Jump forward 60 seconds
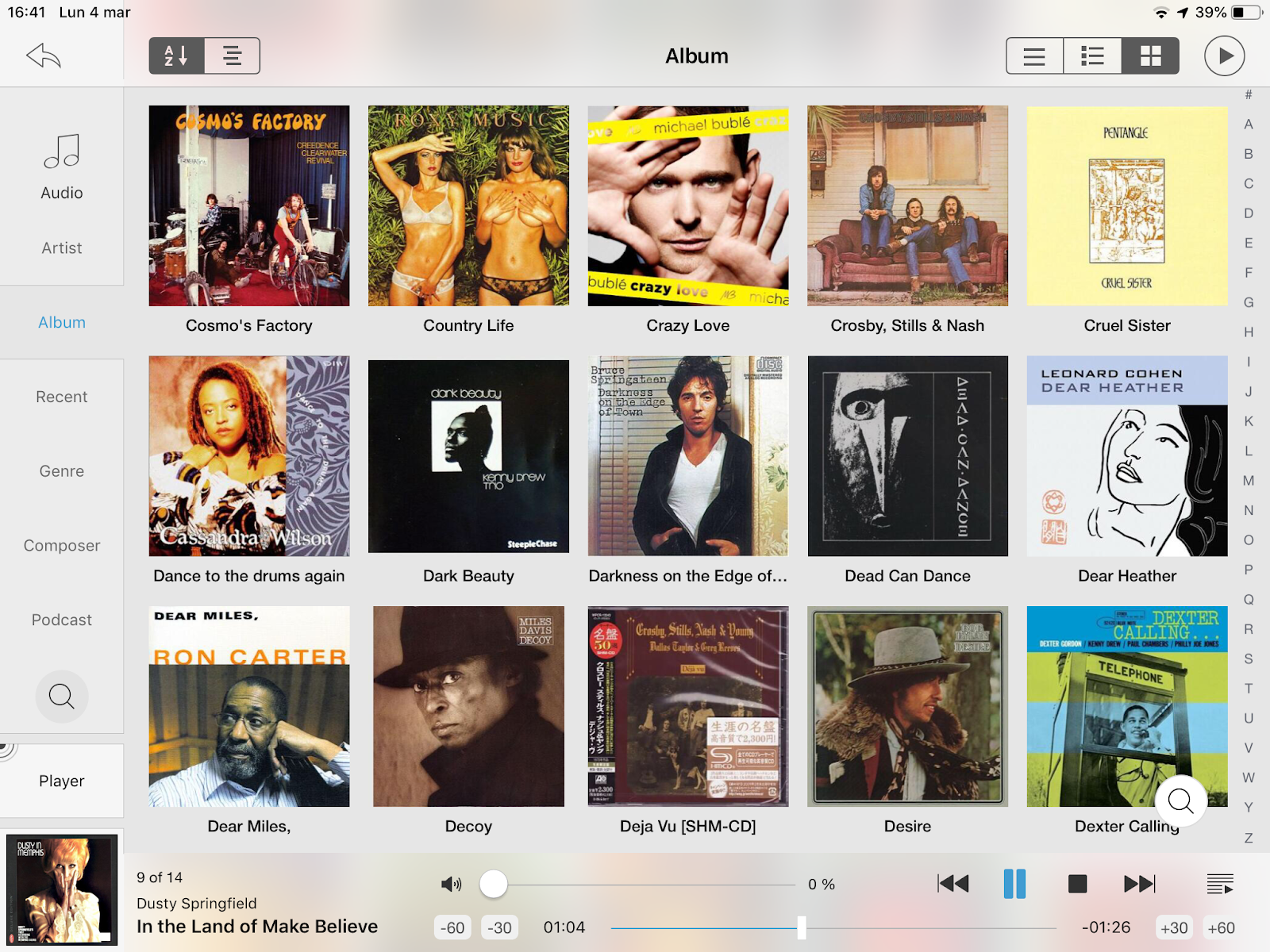This screenshot has height=952, width=1270. 1221,927
